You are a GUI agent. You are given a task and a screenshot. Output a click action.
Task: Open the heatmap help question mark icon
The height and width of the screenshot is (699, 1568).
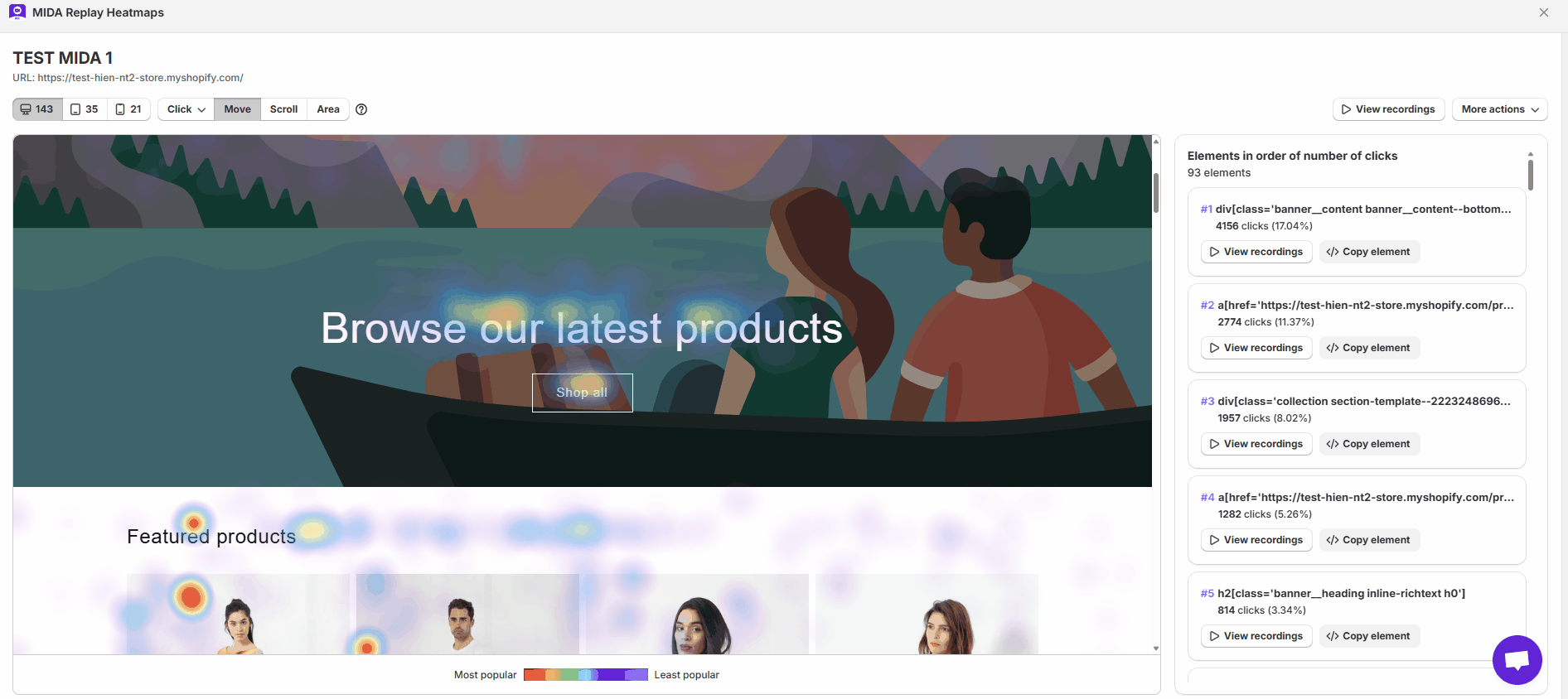(x=361, y=109)
